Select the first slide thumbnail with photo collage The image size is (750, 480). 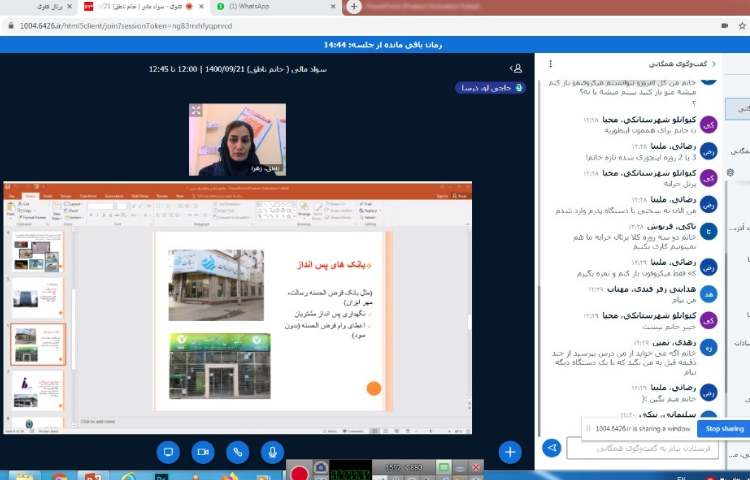37,252
